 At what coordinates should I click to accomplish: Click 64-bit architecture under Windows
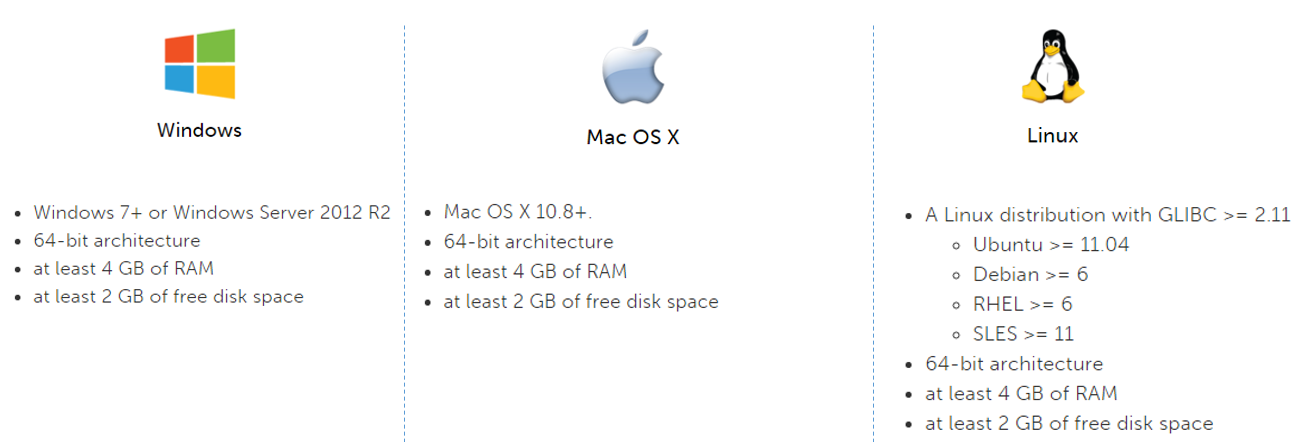pos(117,240)
